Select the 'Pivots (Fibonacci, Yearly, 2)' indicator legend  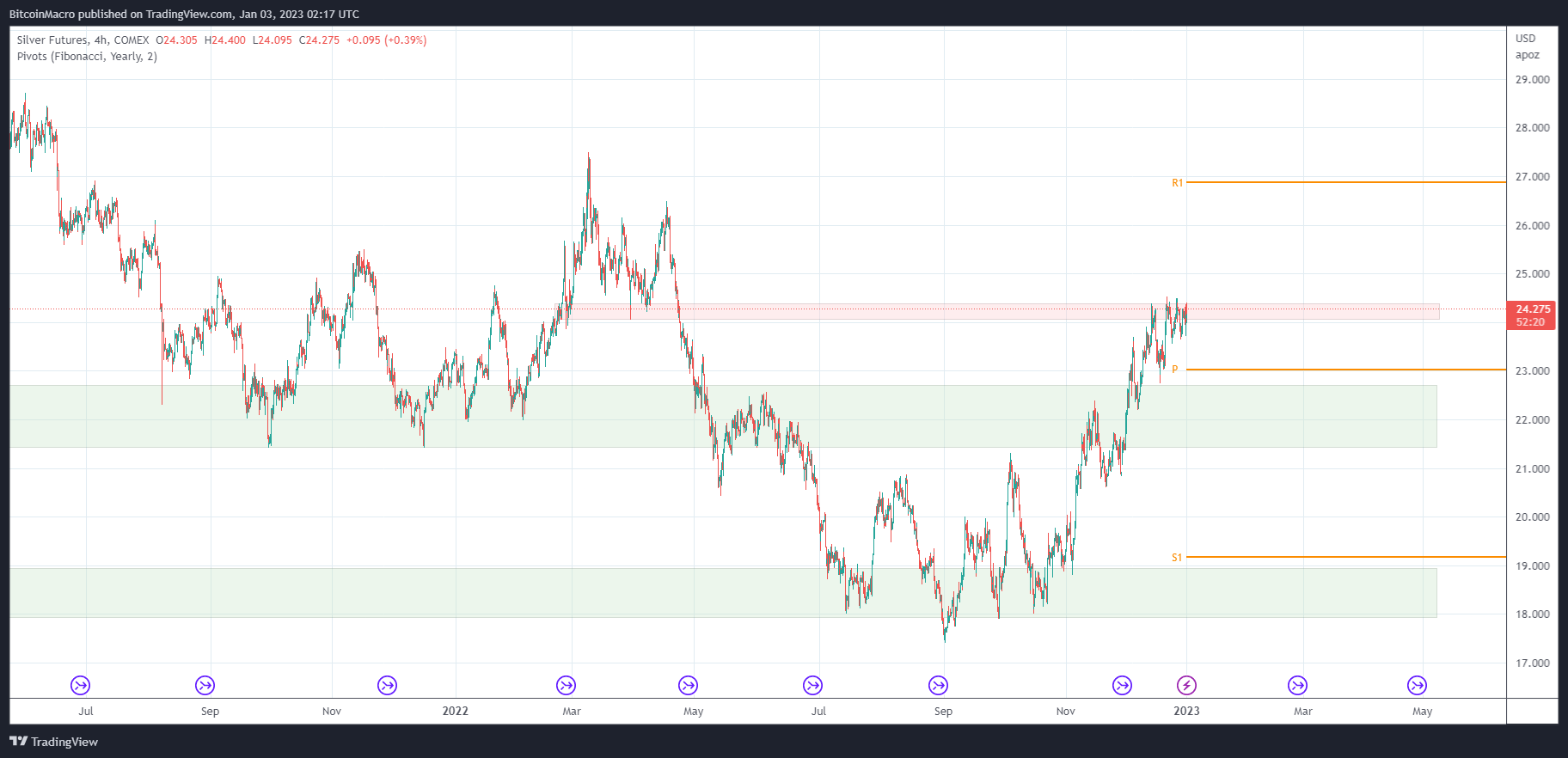[x=87, y=57]
